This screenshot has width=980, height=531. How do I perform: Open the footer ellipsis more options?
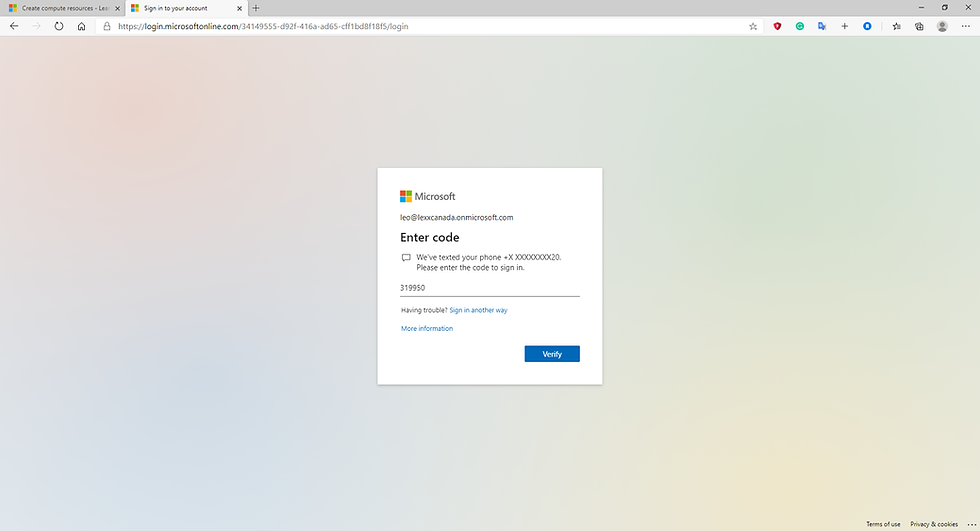[x=971, y=524]
